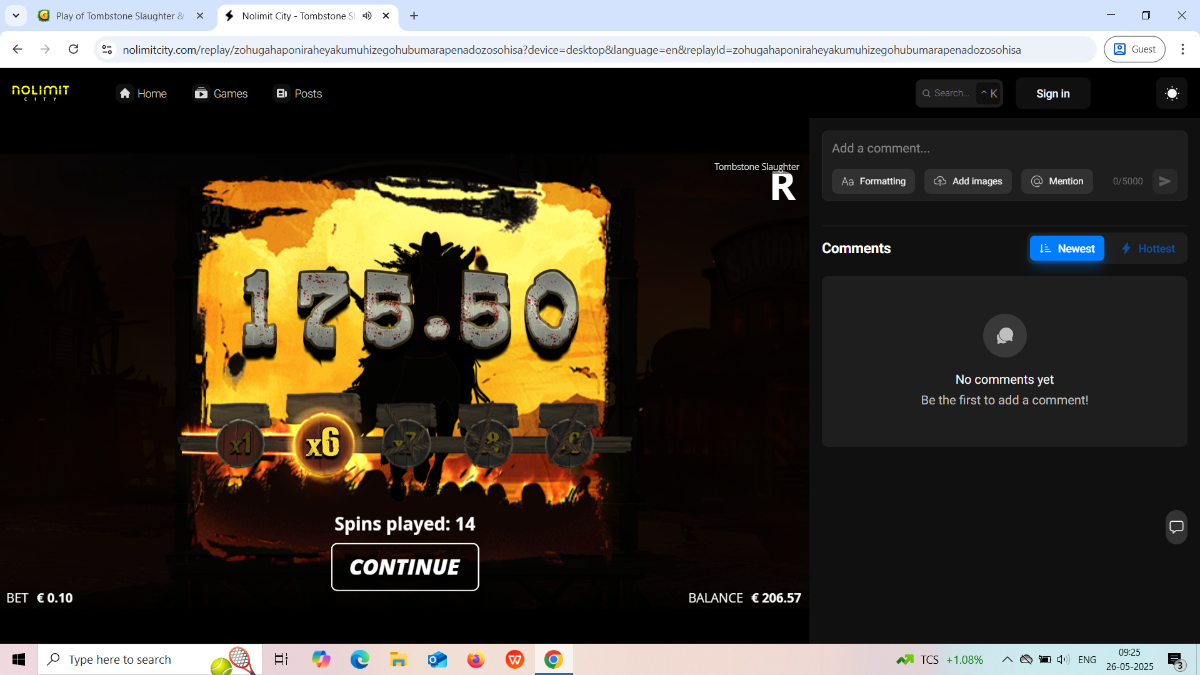
Task: Open Firefox from the taskbar
Action: pyautogui.click(x=476, y=659)
